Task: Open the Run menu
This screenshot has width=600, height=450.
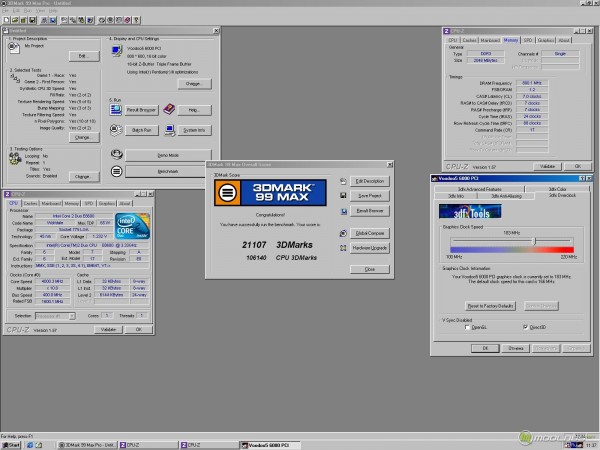Action: [28, 11]
